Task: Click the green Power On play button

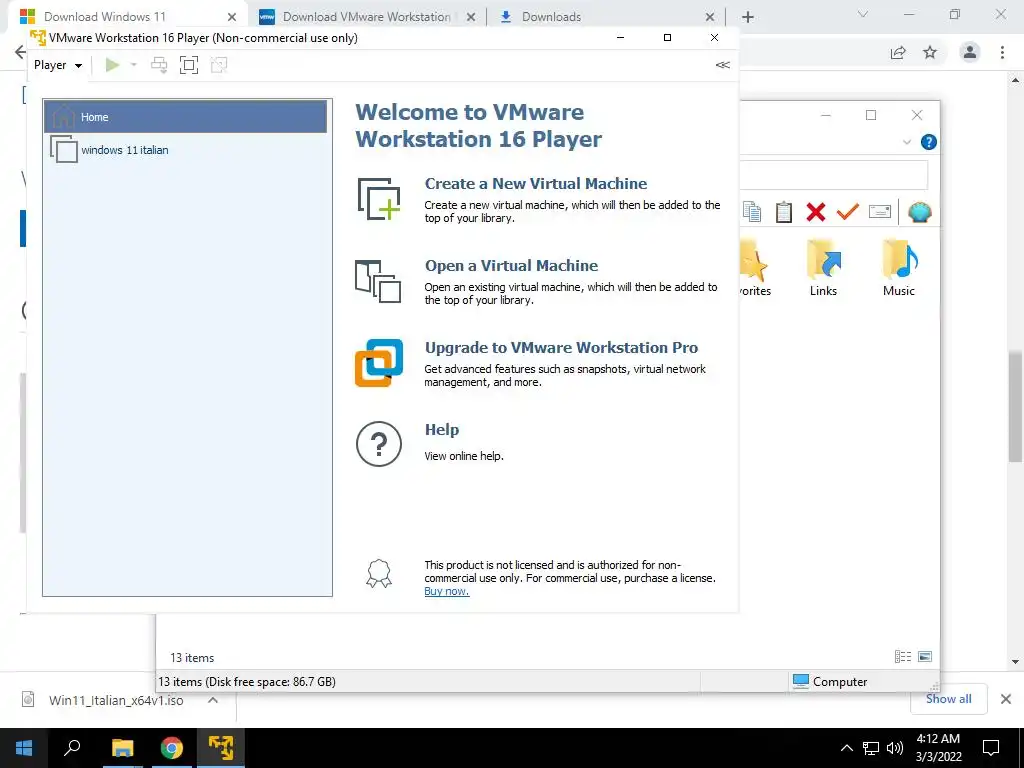Action: 112,65
